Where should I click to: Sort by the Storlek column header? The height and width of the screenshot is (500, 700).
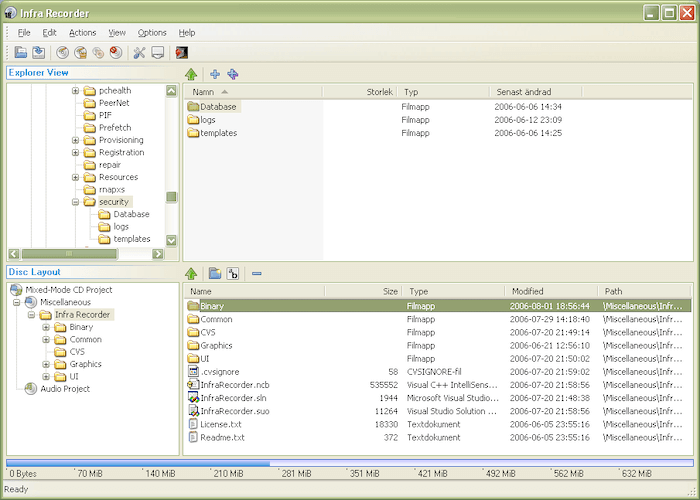[360, 92]
